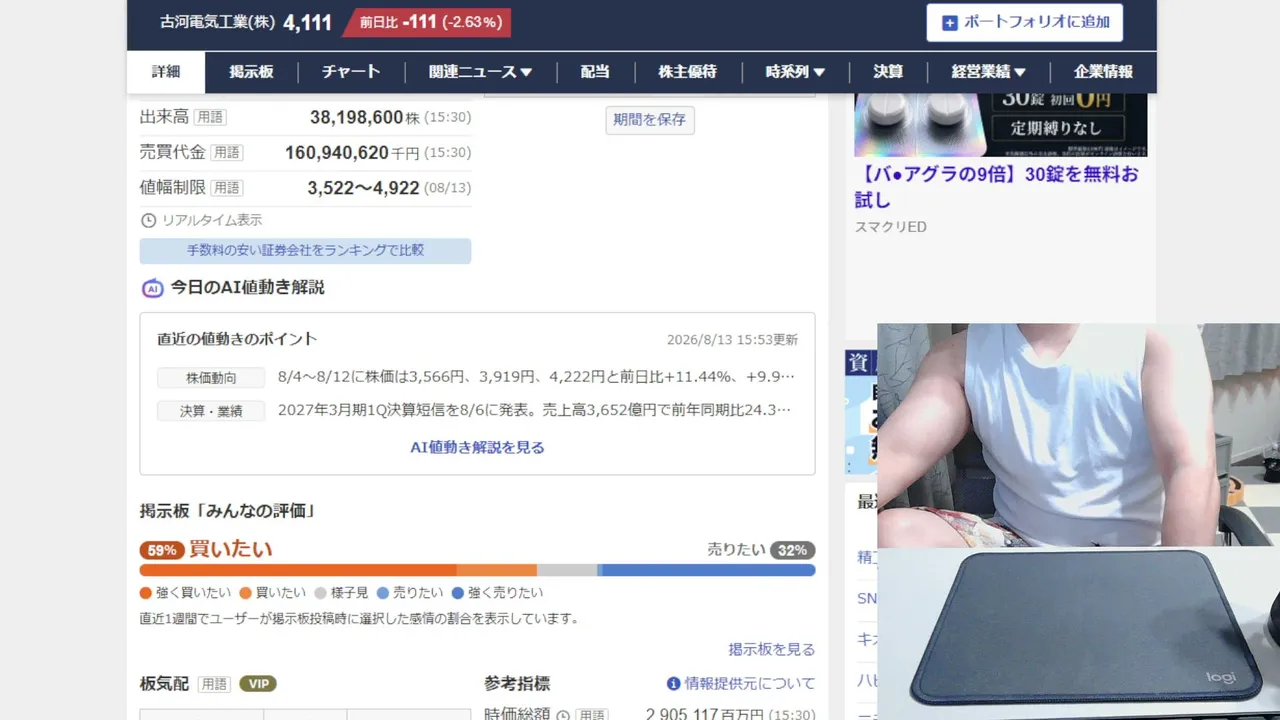Click the 直近の値動きのポイント heading
This screenshot has height=720, width=1280.
pyautogui.click(x=237, y=339)
